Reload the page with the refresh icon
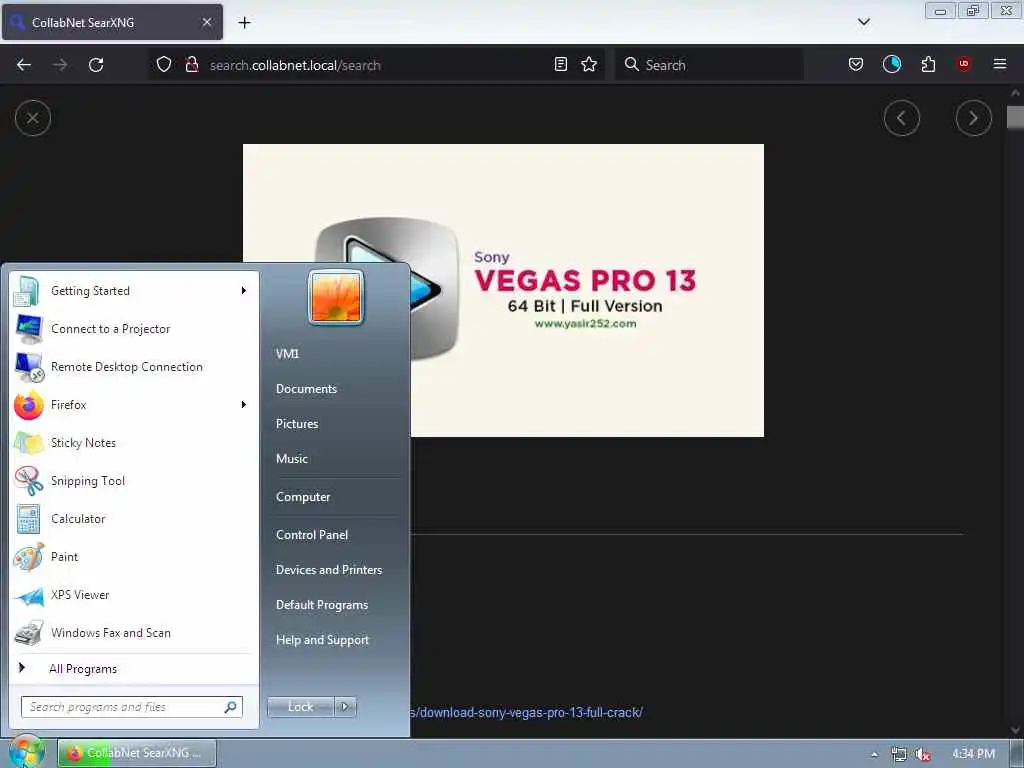 (96, 65)
